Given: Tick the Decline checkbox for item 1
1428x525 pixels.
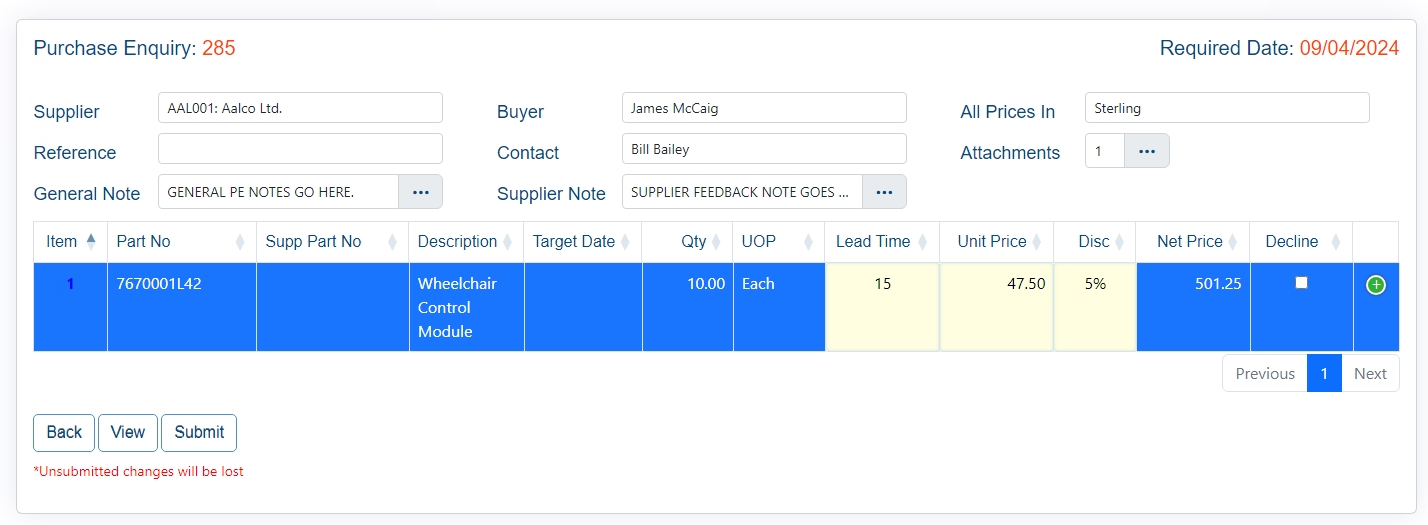Looking at the screenshot, I should 1301,283.
